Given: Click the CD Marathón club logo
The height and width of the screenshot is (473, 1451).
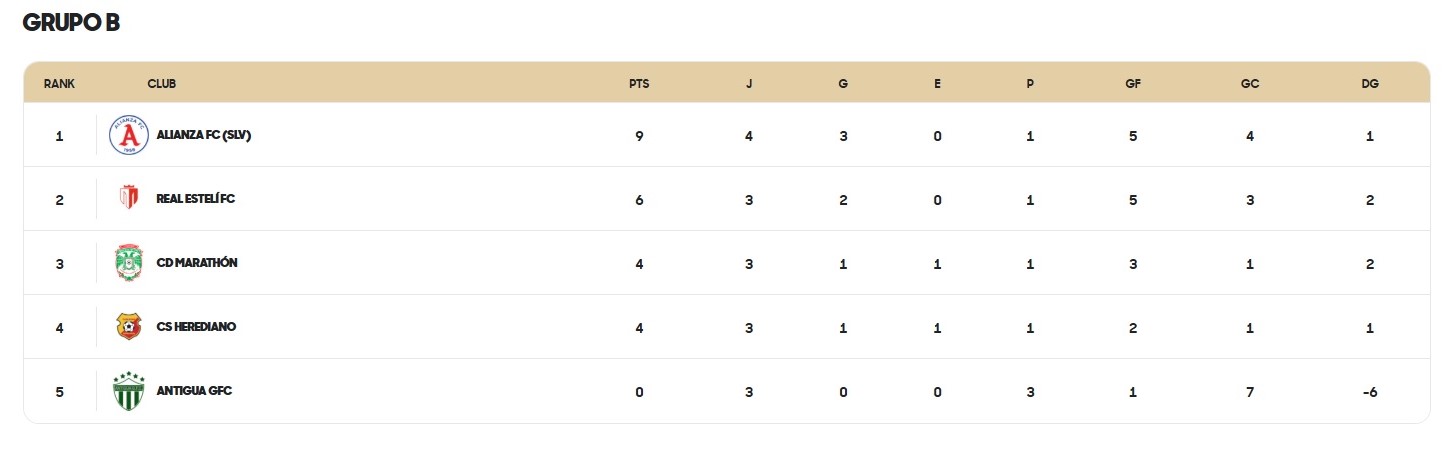Looking at the screenshot, I should coord(128,263).
